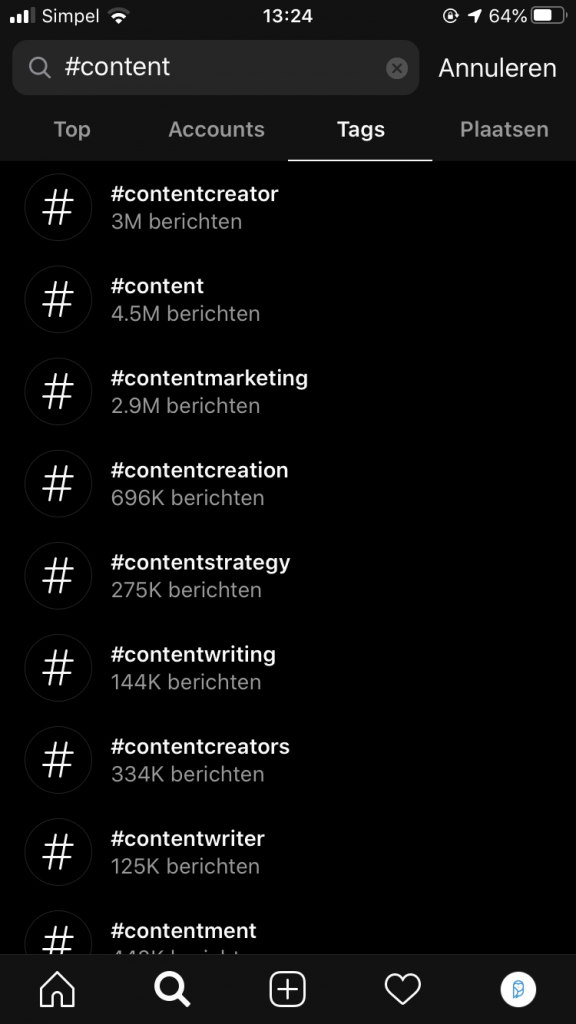Open the Home feed icon
Screen dimensions: 576x1024
pos(57,989)
